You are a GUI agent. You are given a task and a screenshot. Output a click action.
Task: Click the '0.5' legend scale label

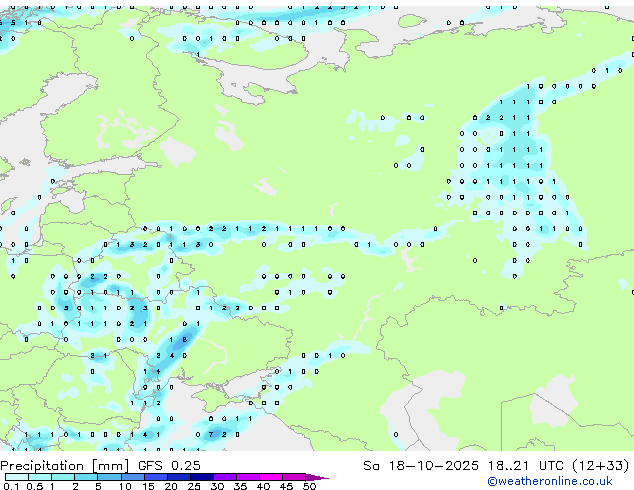[35, 486]
